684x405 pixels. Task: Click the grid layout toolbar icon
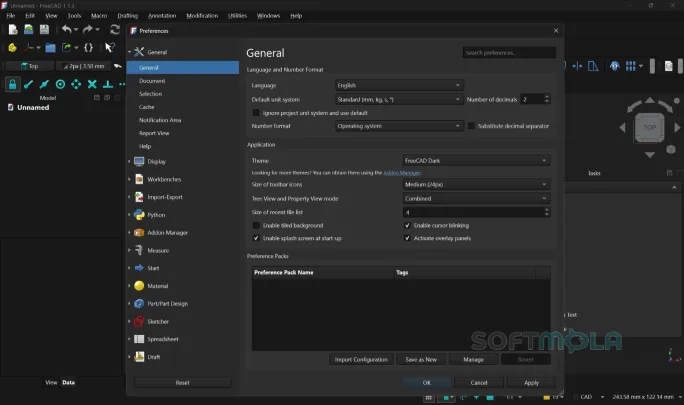point(630,66)
